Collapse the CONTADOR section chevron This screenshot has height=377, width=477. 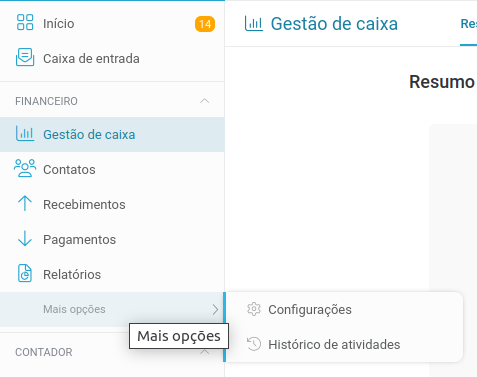click(x=205, y=352)
